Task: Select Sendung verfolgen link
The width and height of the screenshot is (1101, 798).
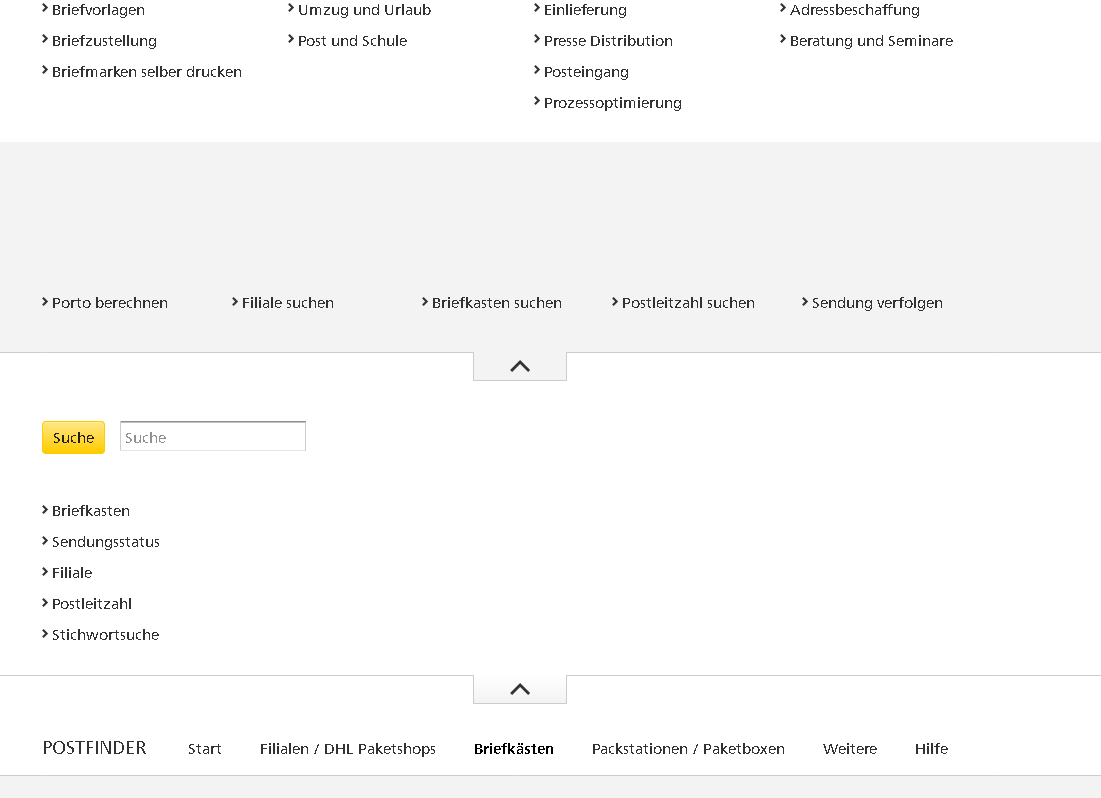Action: [877, 302]
